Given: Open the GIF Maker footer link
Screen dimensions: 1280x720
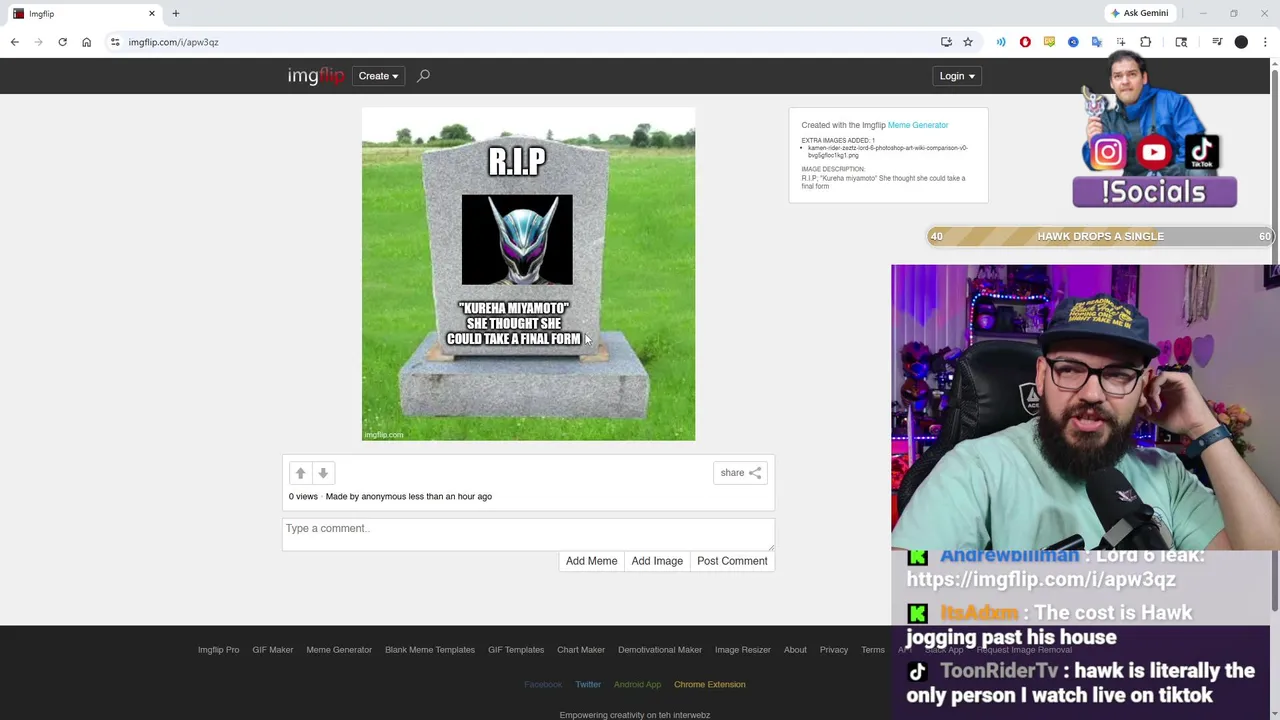Looking at the screenshot, I should coord(272,650).
